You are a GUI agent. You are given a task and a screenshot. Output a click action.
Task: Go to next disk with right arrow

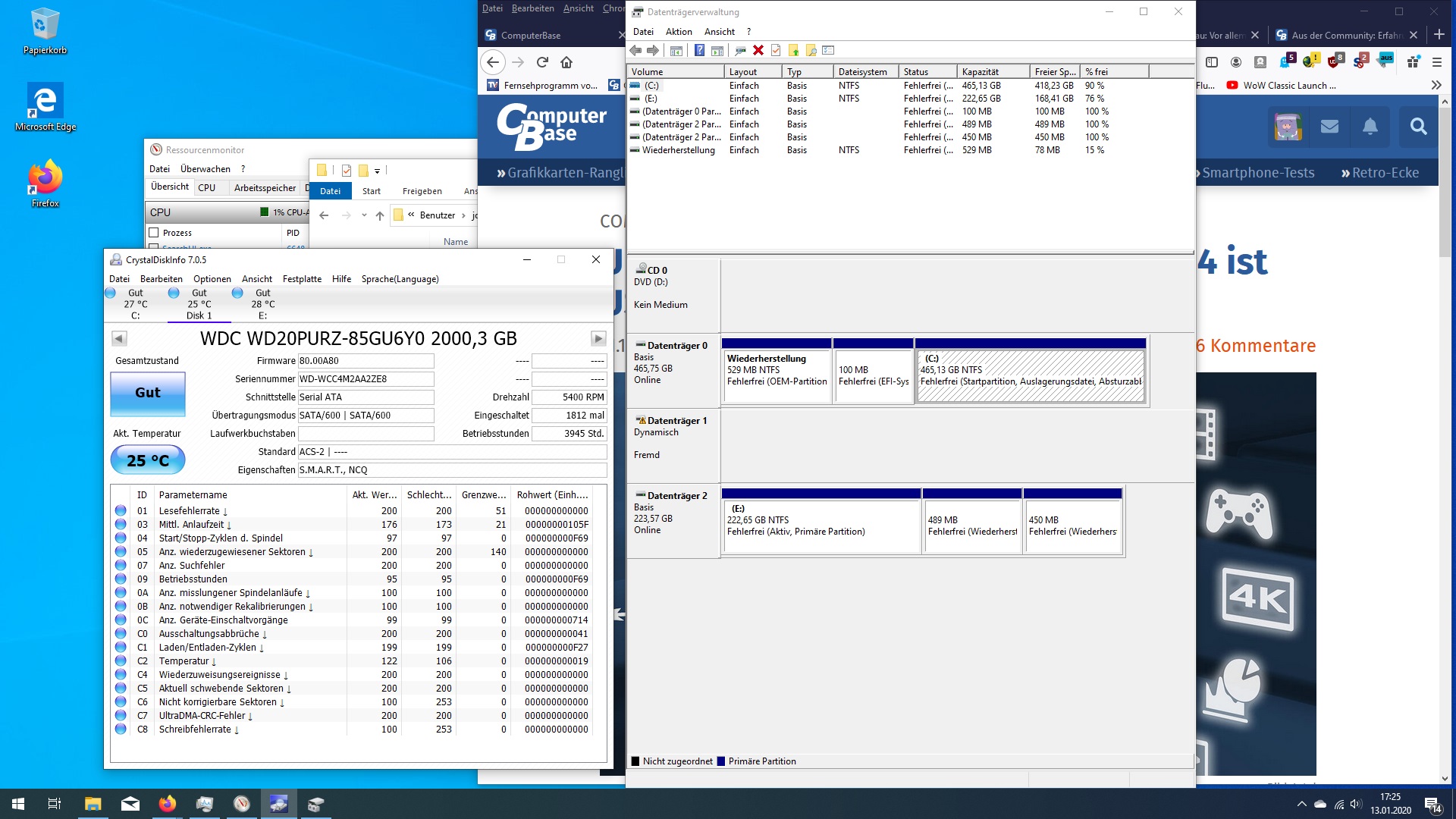click(598, 338)
